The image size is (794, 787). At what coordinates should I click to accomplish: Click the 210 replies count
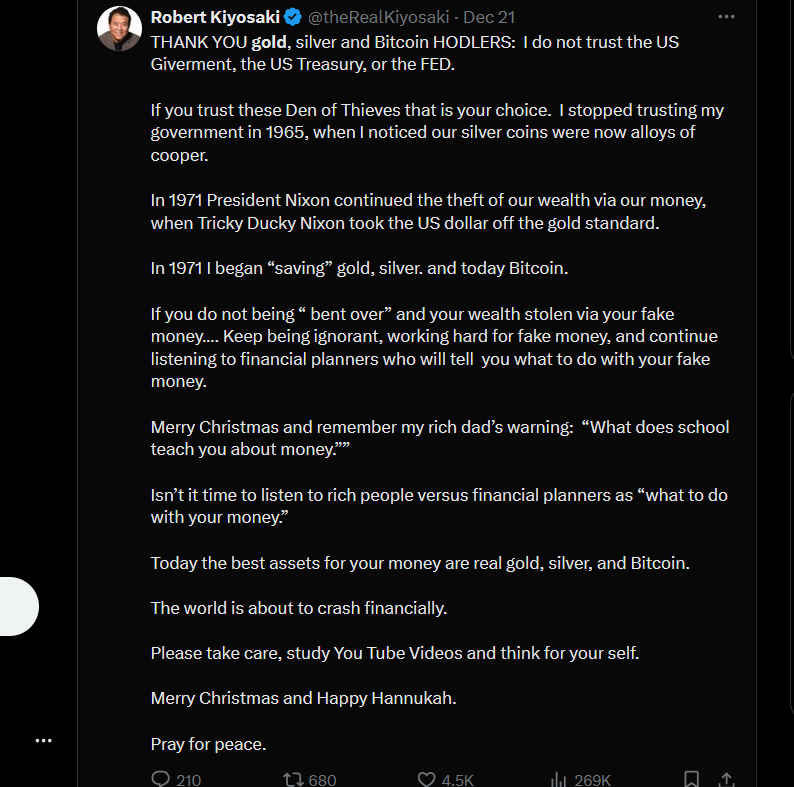188,780
